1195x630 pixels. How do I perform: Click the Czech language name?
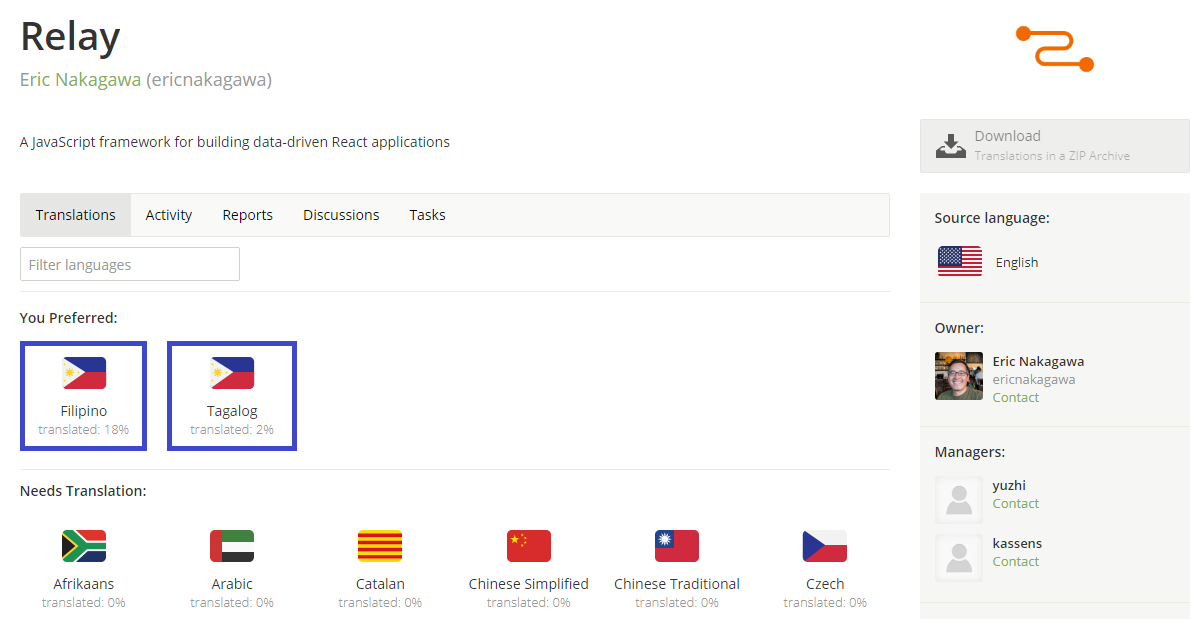825,584
